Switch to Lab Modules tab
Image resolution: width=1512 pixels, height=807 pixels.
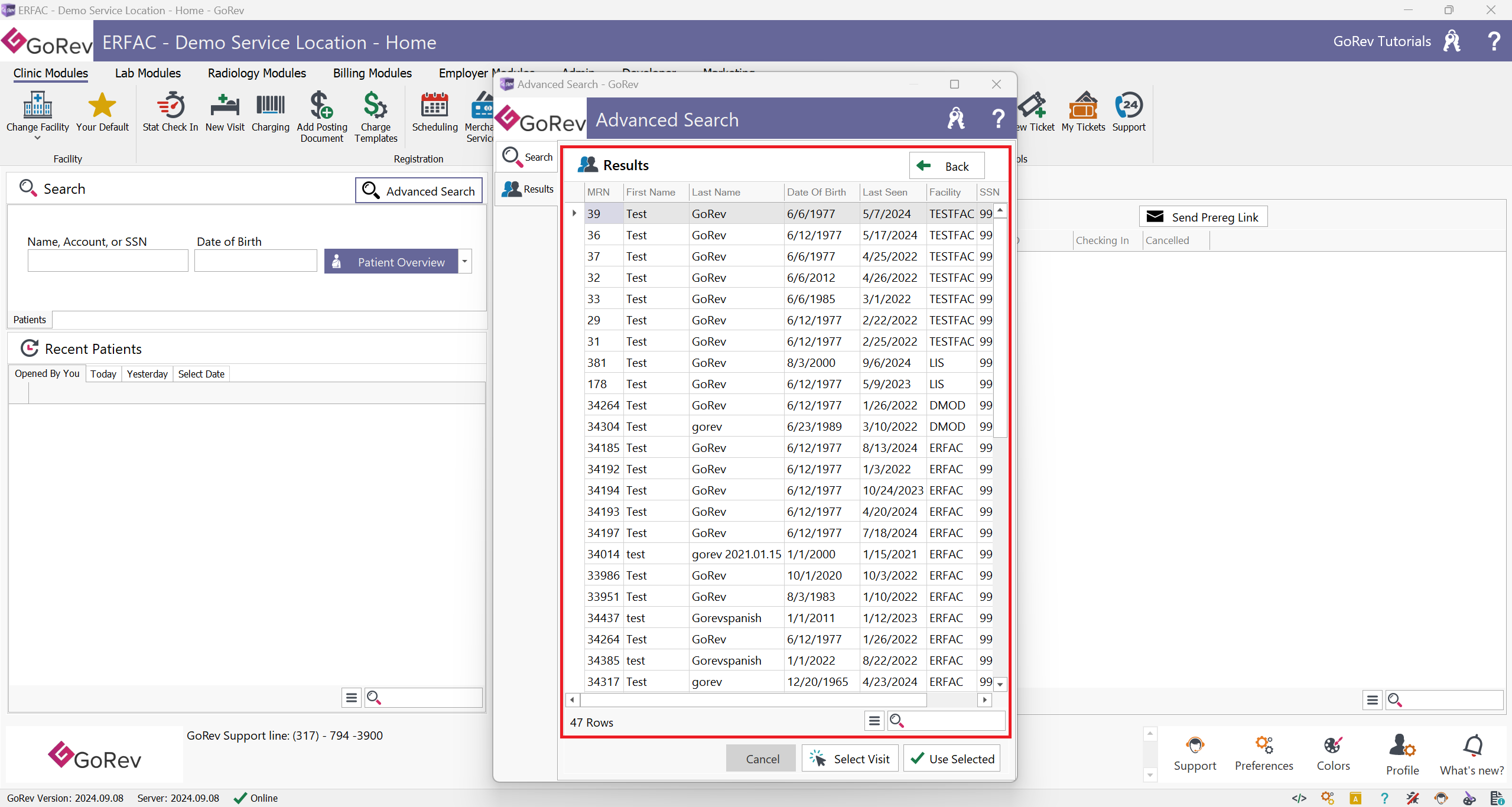tap(148, 73)
